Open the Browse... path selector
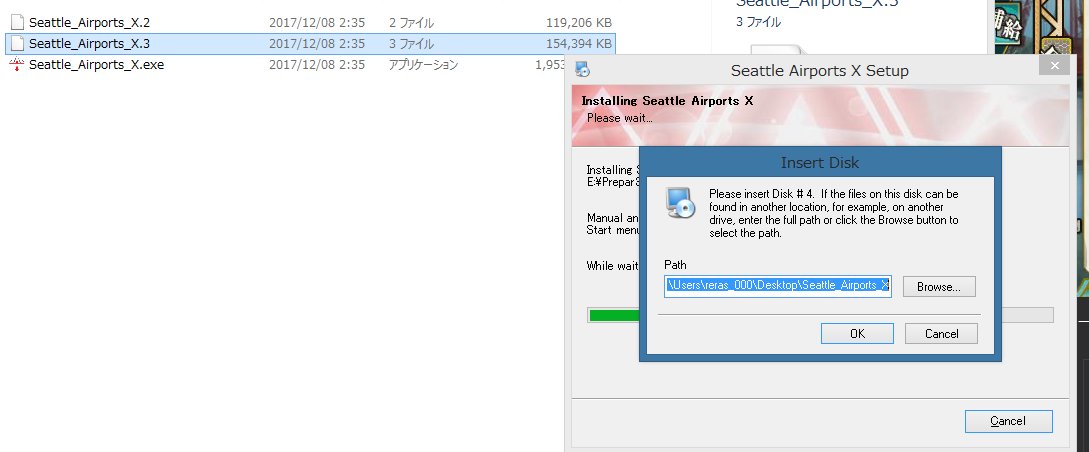Viewport: 1089px width, 452px height. click(x=939, y=287)
